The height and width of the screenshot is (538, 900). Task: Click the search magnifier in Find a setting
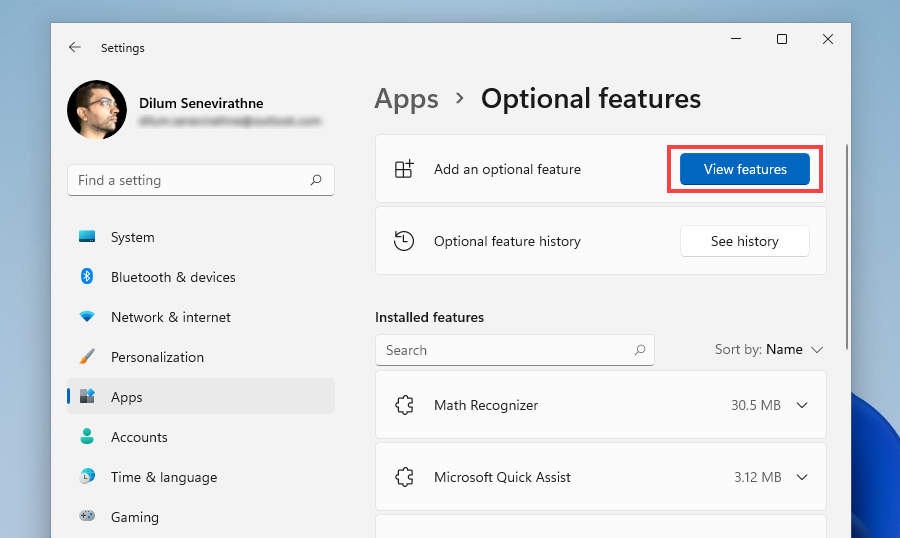[316, 180]
